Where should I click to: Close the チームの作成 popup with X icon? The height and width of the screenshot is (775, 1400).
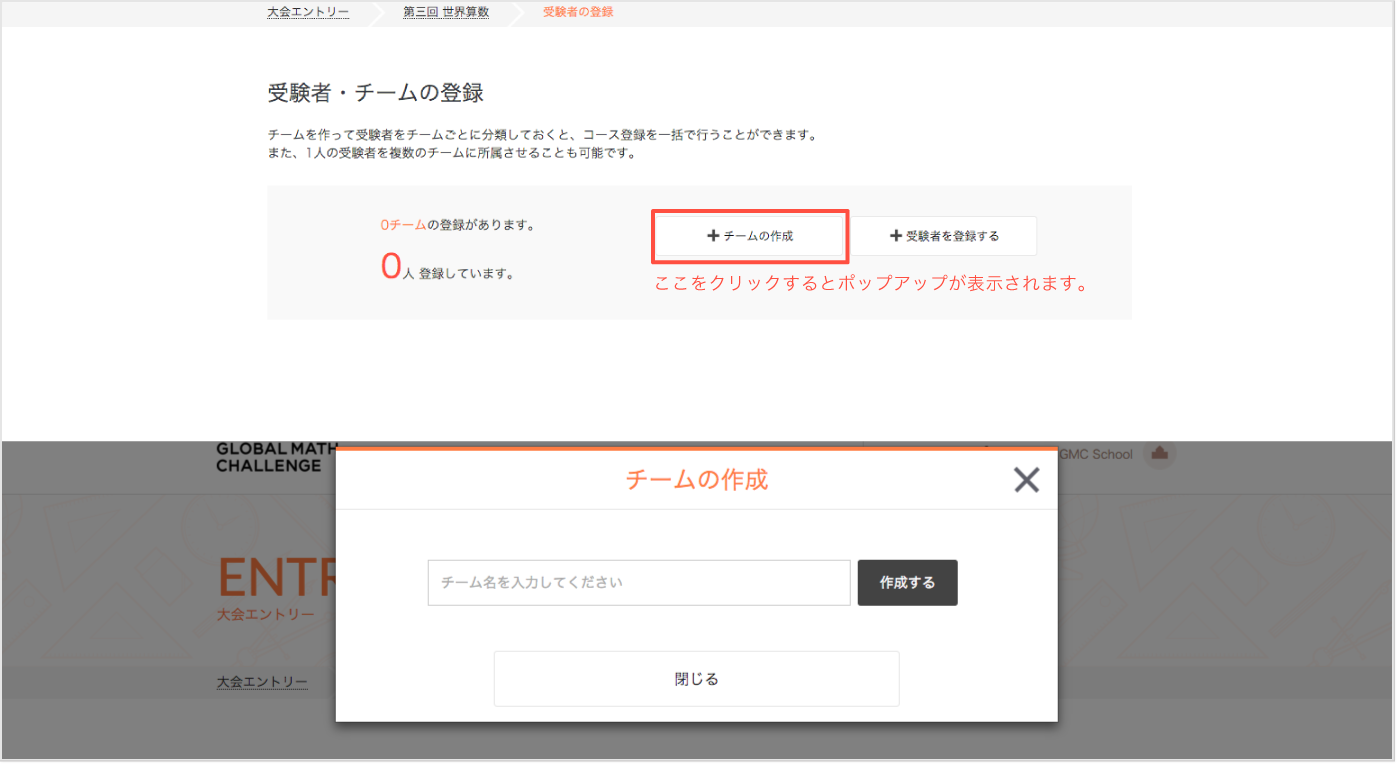click(x=1026, y=480)
